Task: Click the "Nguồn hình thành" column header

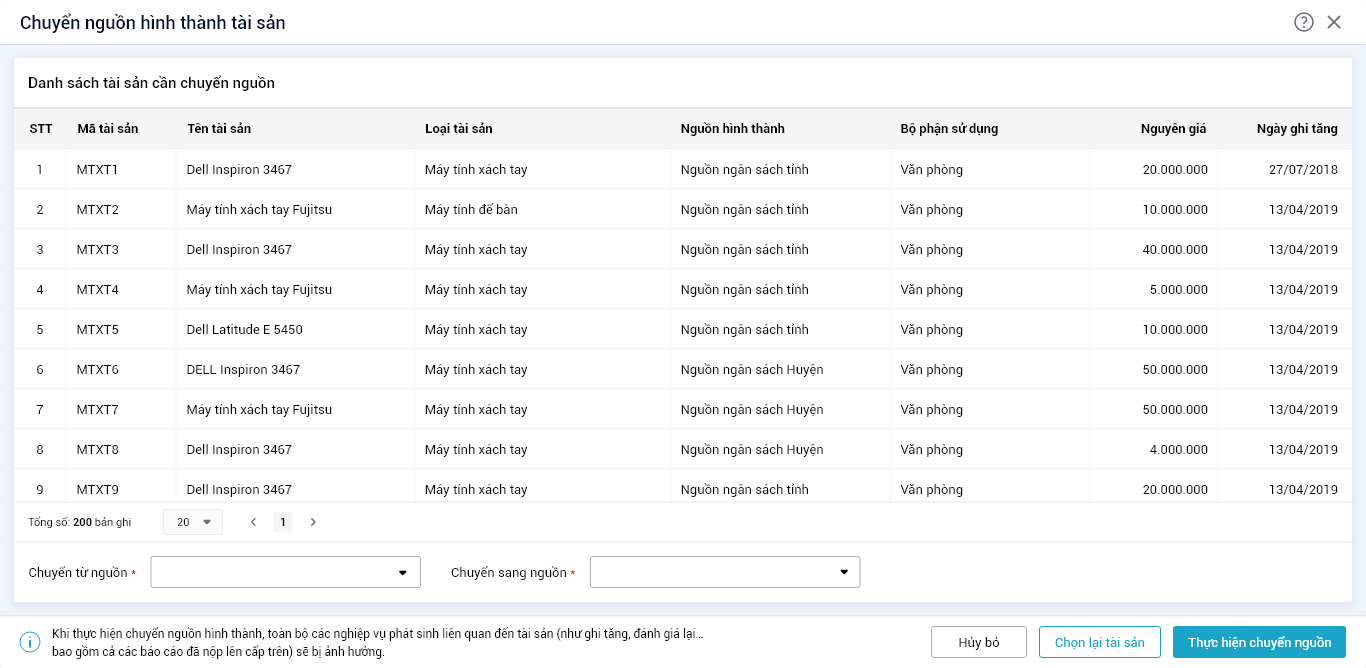Action: (x=732, y=129)
